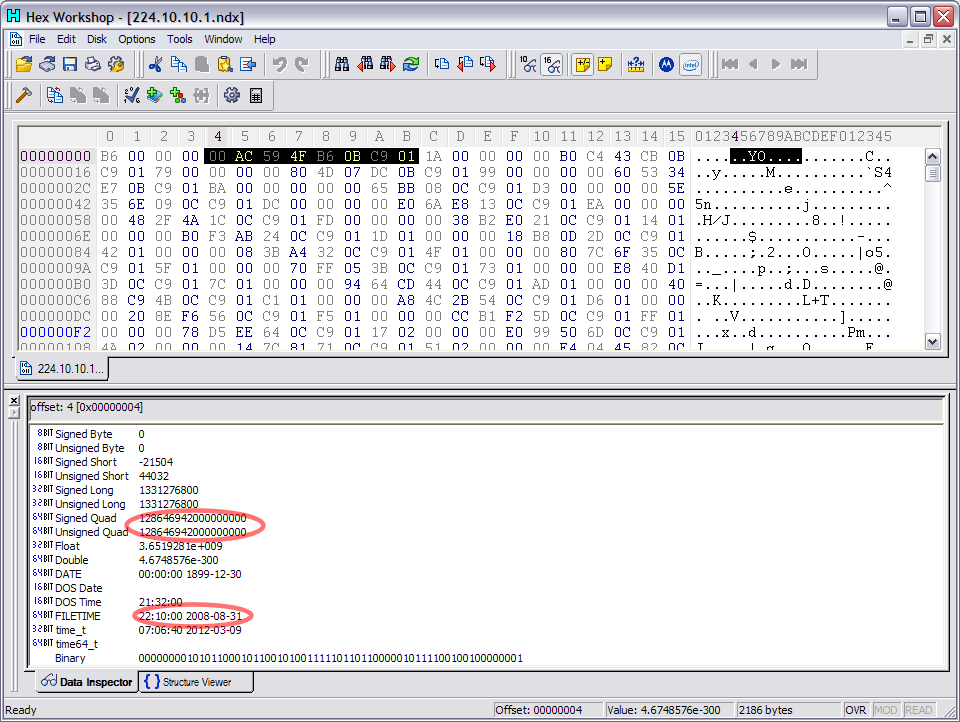Open the Disk menu
The height and width of the screenshot is (722, 960).
(97, 39)
